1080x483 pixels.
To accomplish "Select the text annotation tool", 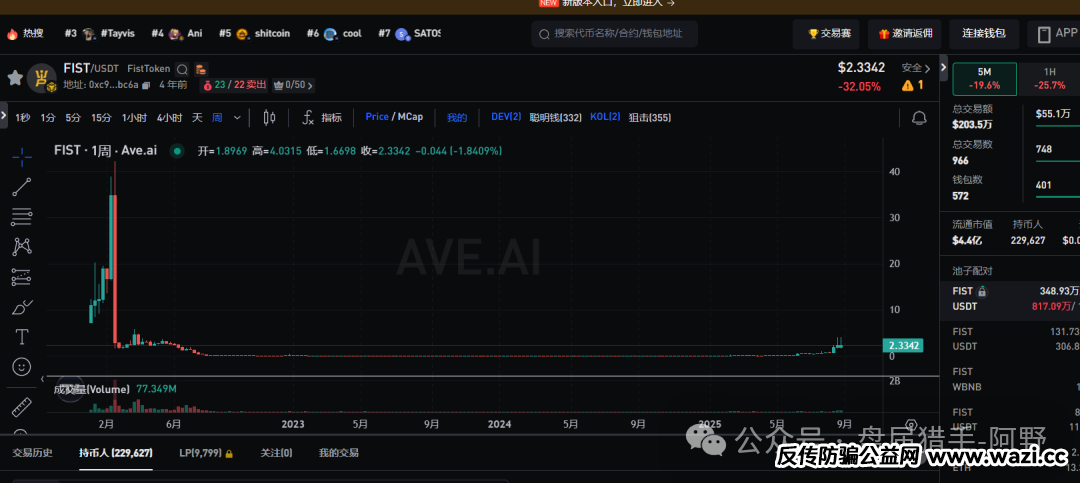I will [22, 337].
